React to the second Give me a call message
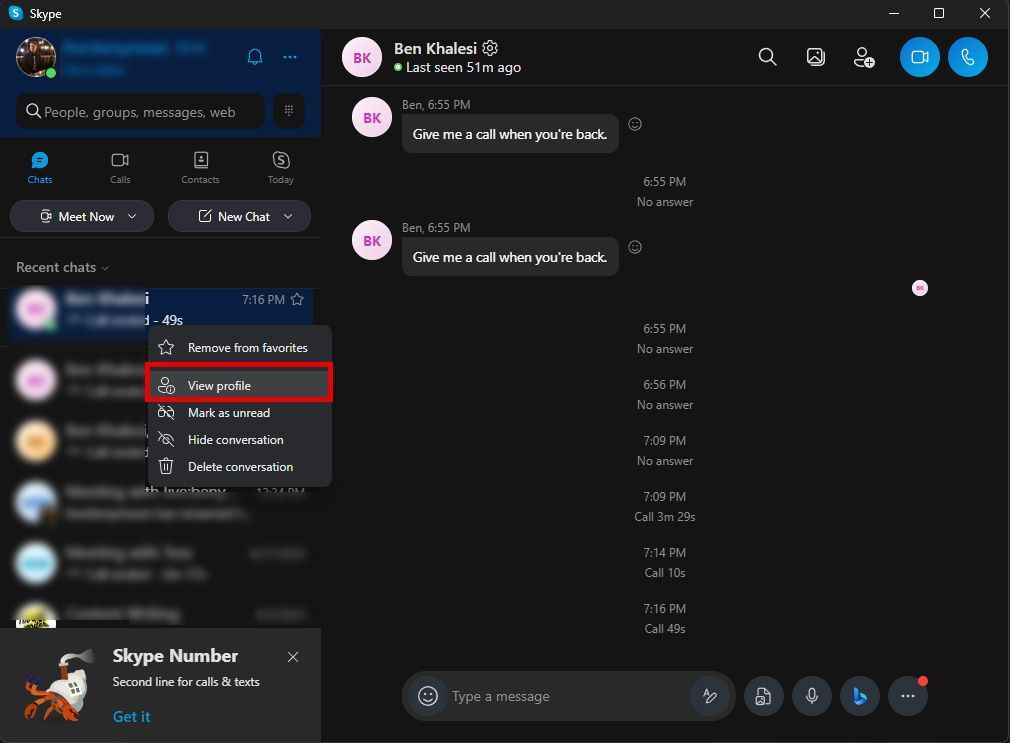Screen dimensions: 1010x743 pyautogui.click(x=635, y=247)
